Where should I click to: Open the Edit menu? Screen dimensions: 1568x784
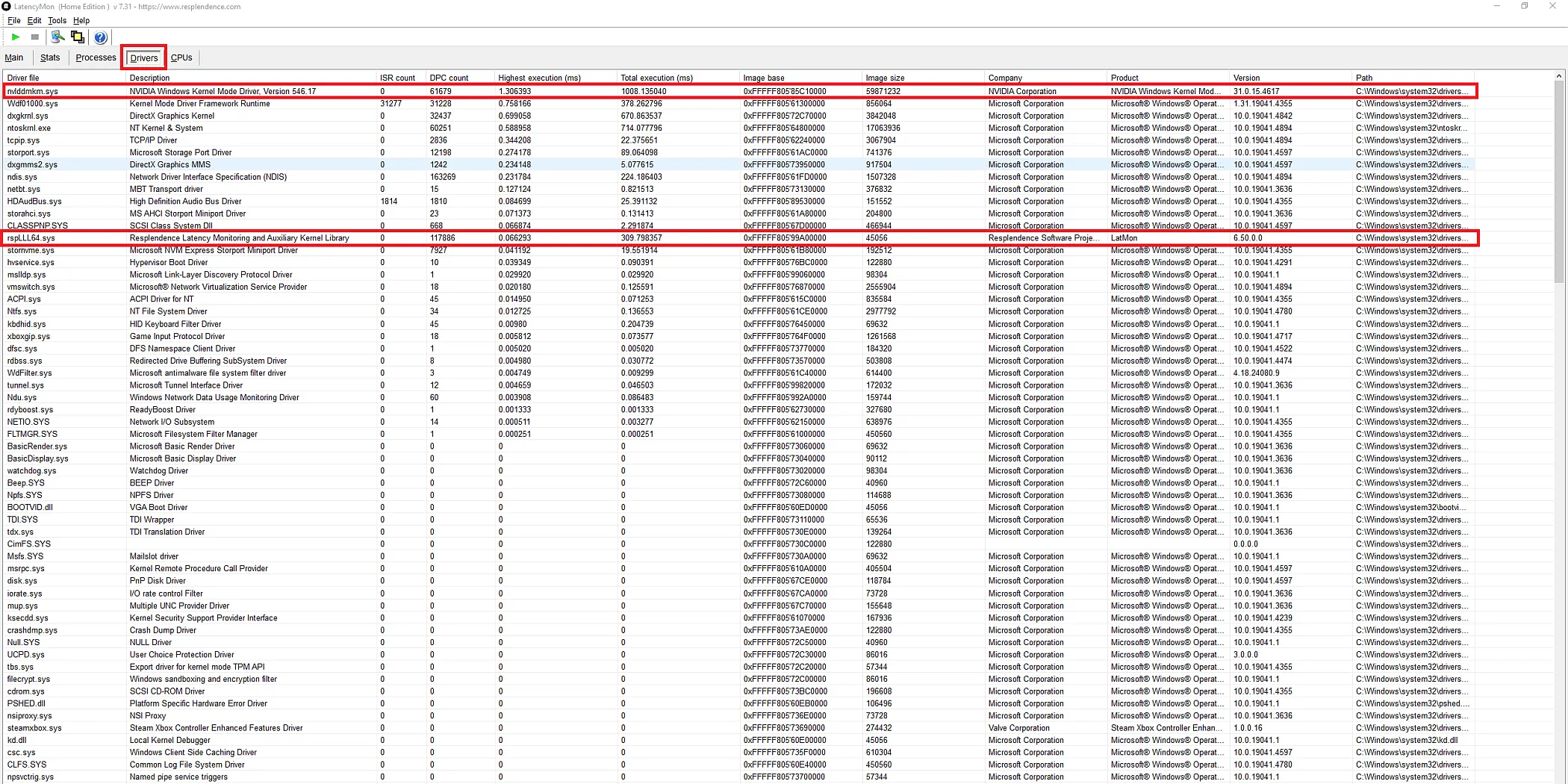[34, 20]
